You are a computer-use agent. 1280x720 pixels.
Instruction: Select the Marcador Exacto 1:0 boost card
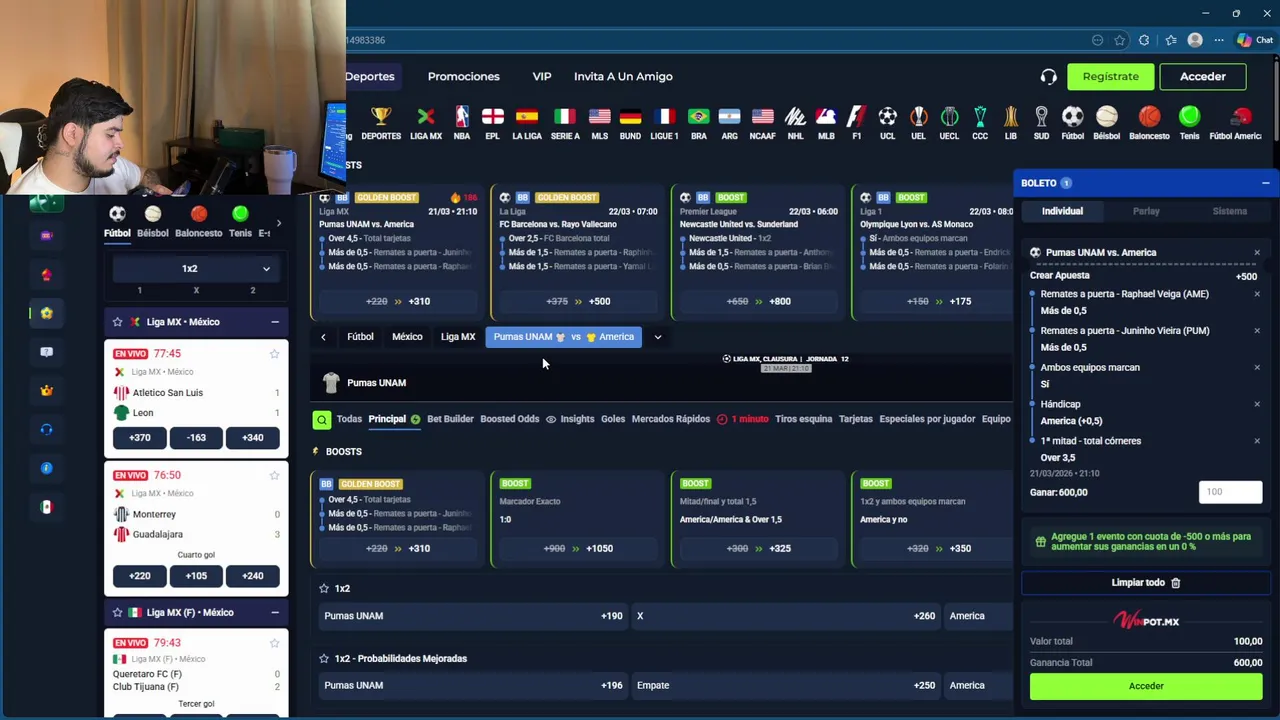(x=579, y=519)
